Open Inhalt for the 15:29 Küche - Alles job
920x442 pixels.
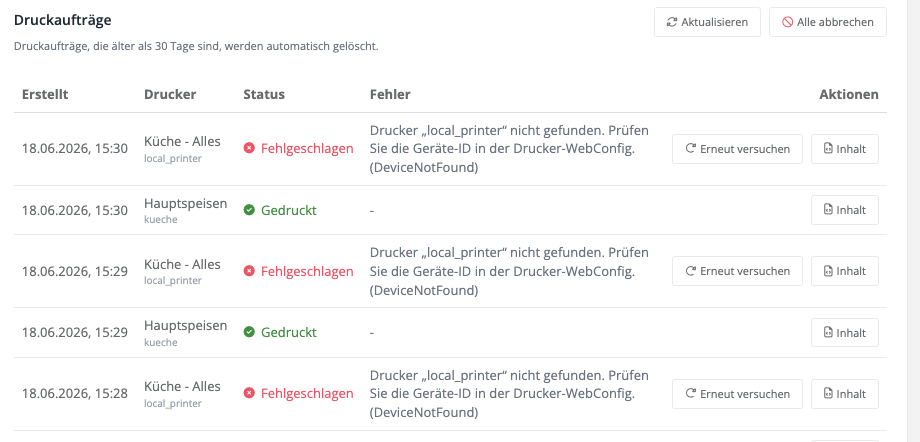845,271
